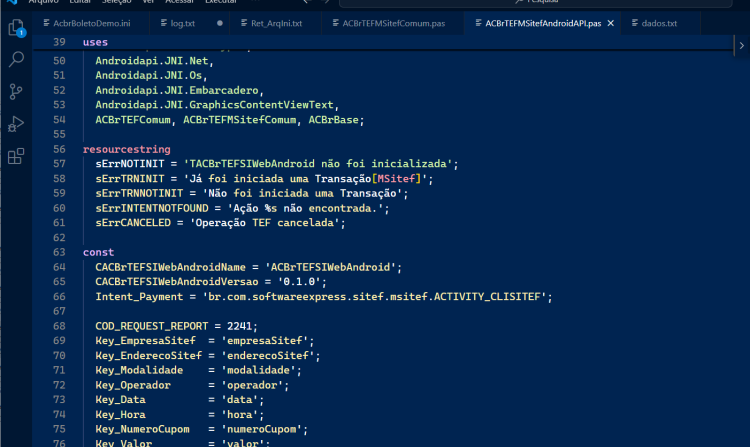Click 'ACBrTEFComum' on line 54
Image resolution: width=750 pixels, height=447 pixels.
pos(132,120)
